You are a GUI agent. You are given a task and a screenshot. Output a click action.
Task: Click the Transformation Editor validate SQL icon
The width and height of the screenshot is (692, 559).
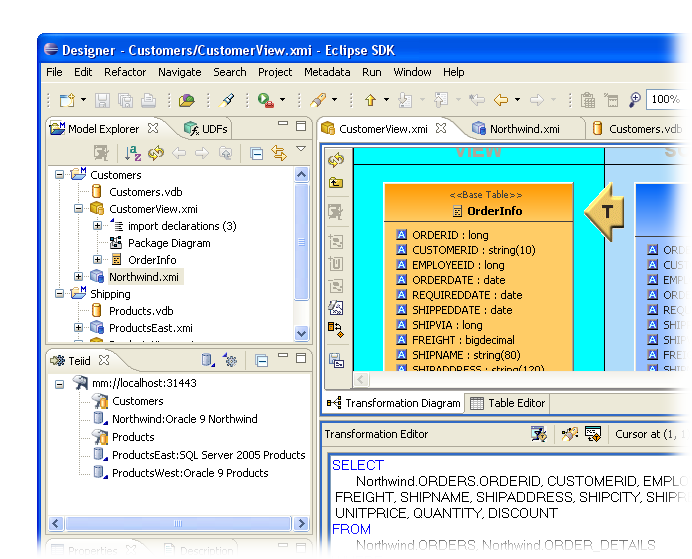(x=539, y=434)
